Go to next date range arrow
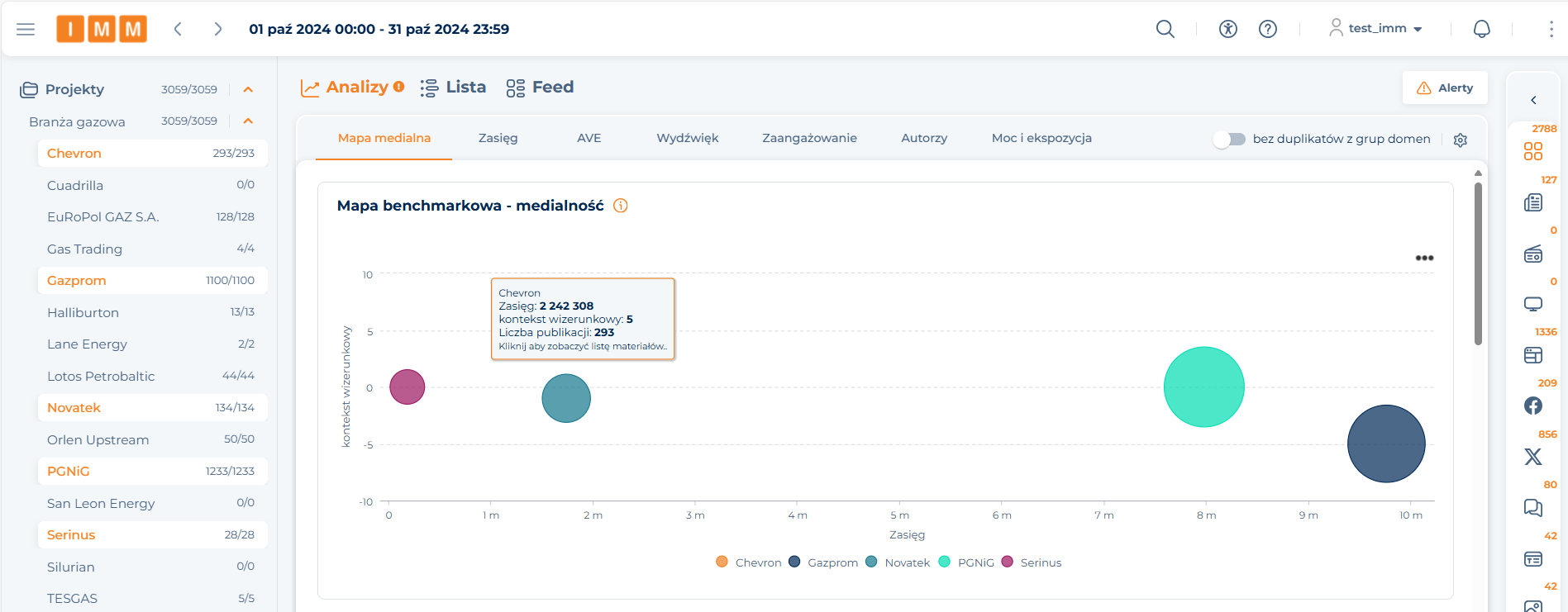The height and width of the screenshot is (612, 1568). point(217,29)
